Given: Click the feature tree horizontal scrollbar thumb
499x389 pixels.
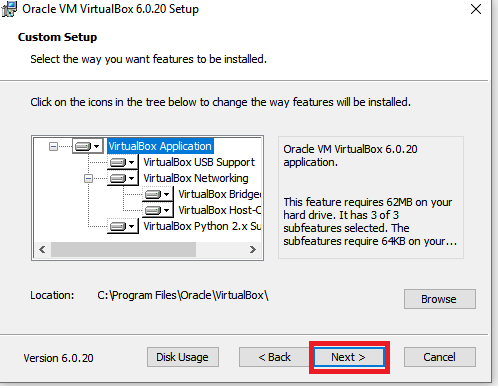Looking at the screenshot, I should click(123, 249).
